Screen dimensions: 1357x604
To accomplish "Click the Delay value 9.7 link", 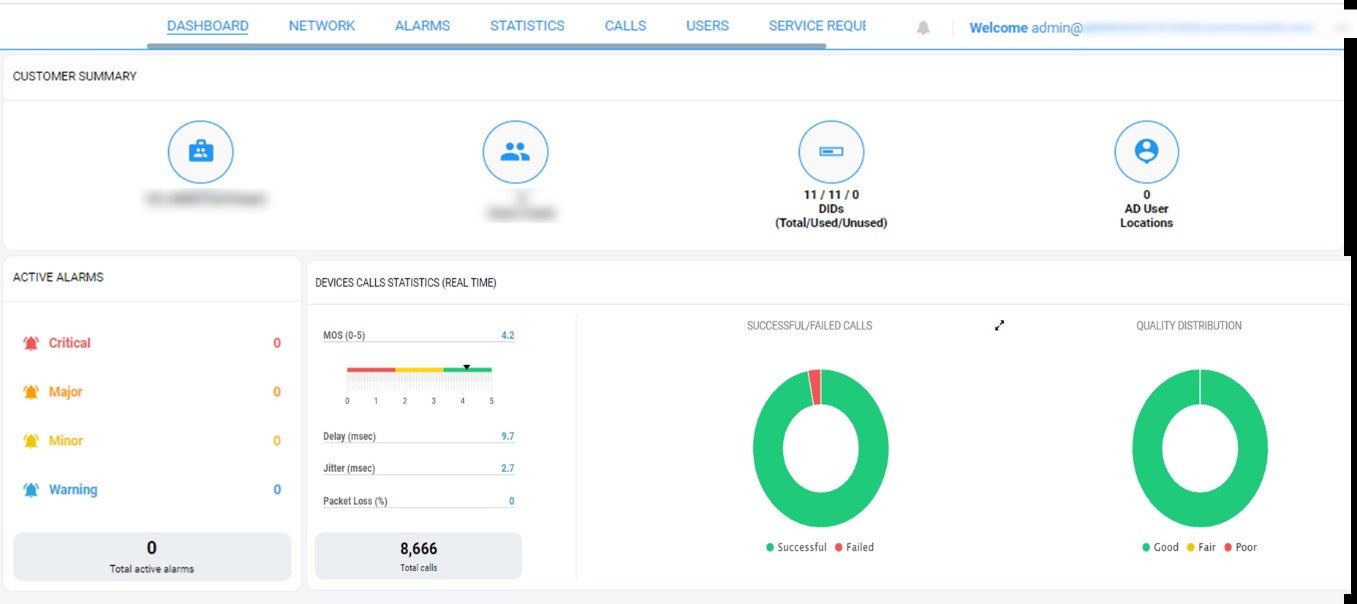I will 507,435.
